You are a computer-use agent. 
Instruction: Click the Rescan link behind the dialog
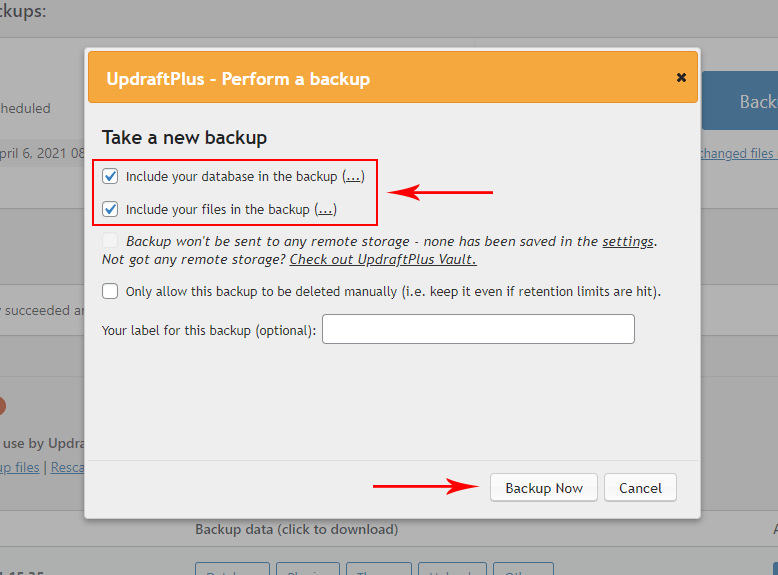67,467
